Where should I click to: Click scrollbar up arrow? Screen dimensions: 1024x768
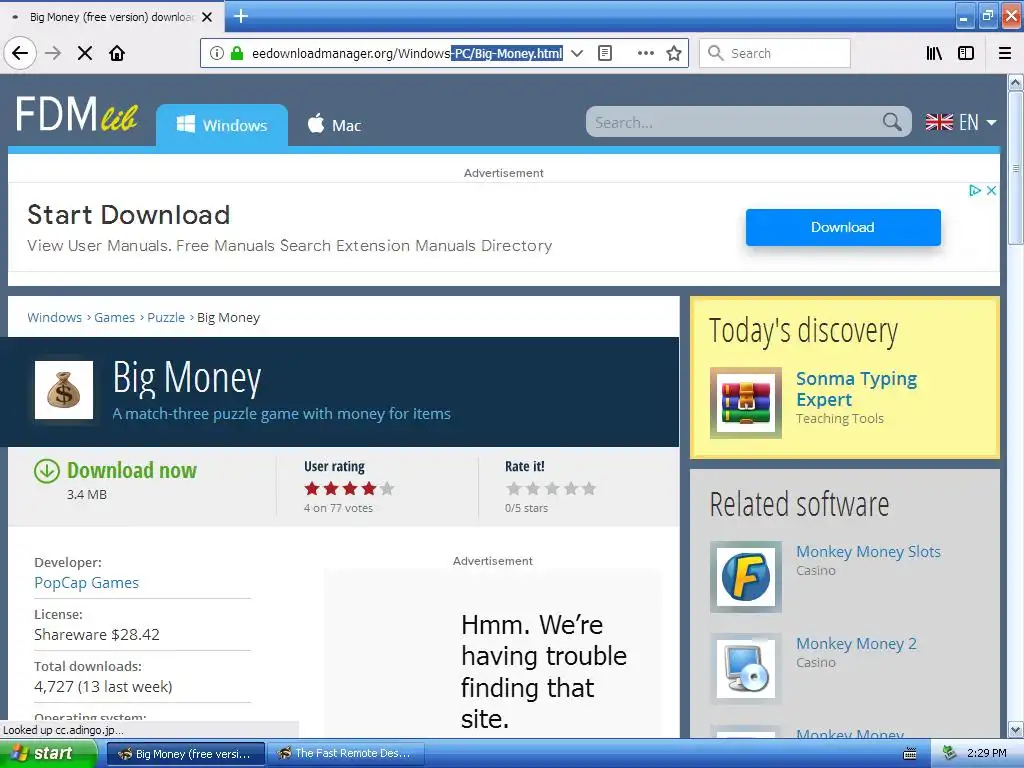point(1015,83)
